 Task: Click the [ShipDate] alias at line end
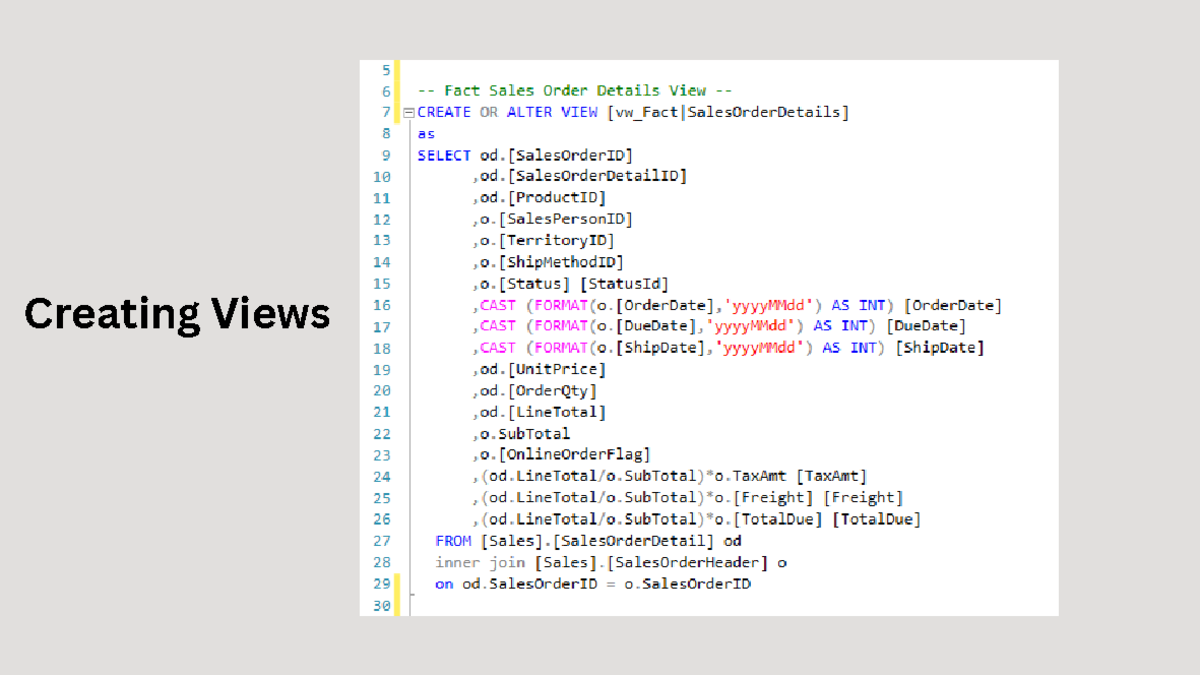[940, 348]
